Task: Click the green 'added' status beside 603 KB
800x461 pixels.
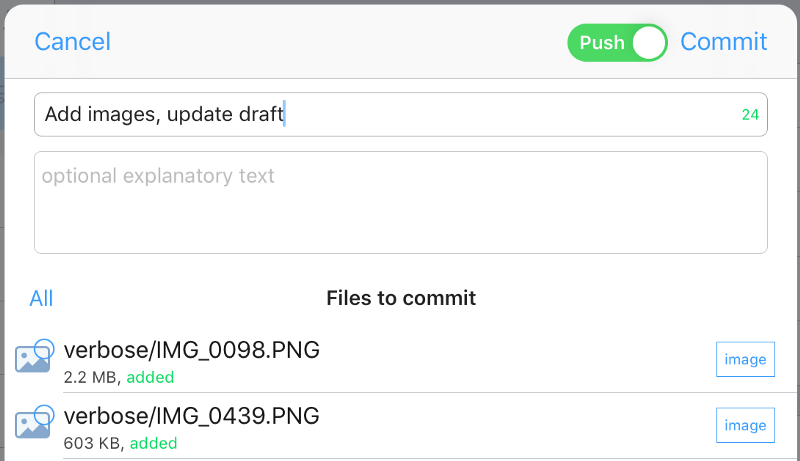Action: (154, 443)
